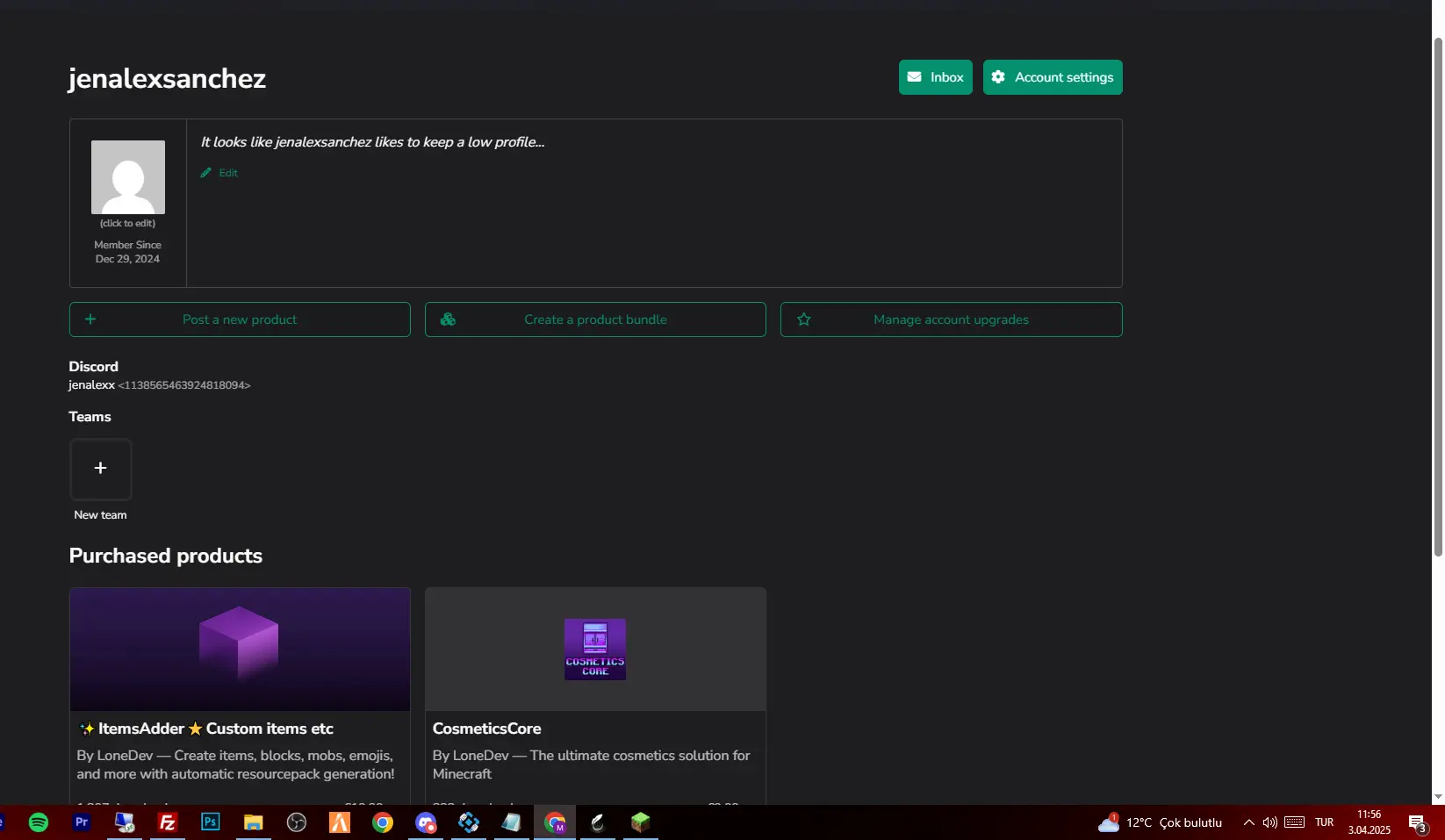Image resolution: width=1445 pixels, height=840 pixels.
Task: Open File Explorer from the taskbar
Action: [x=254, y=822]
